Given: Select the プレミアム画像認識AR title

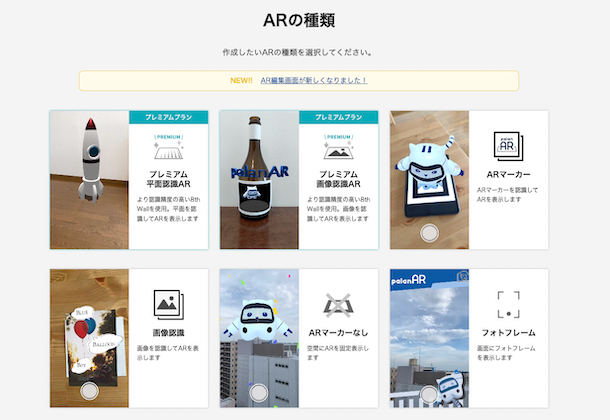Looking at the screenshot, I should pos(338,179).
